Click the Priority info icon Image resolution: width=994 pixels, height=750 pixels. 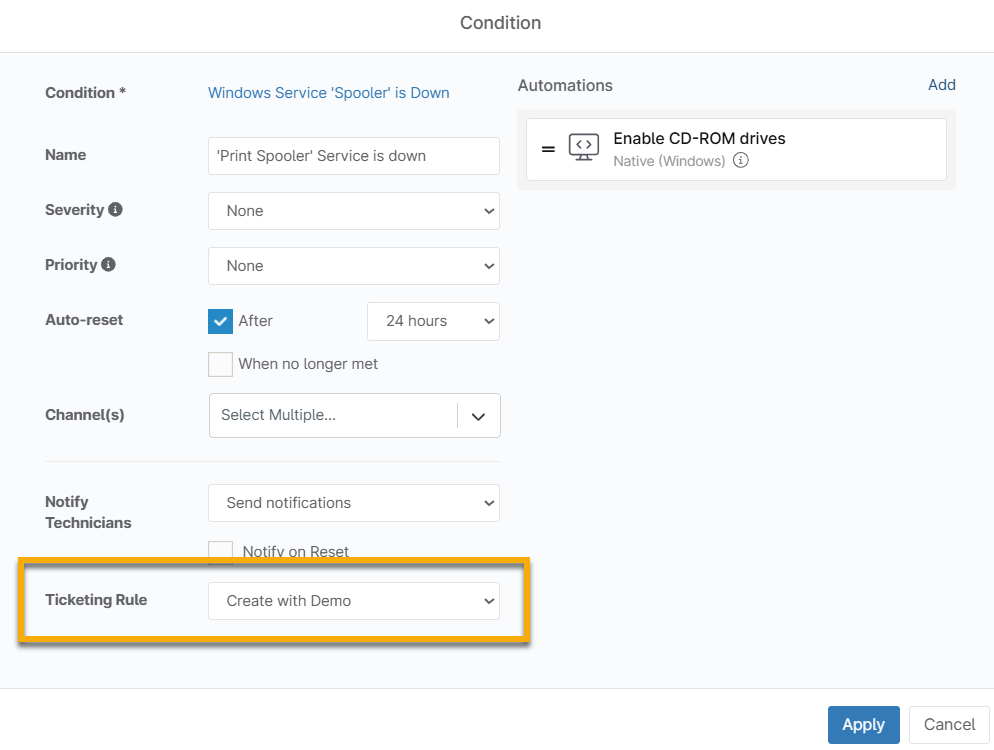point(108,265)
